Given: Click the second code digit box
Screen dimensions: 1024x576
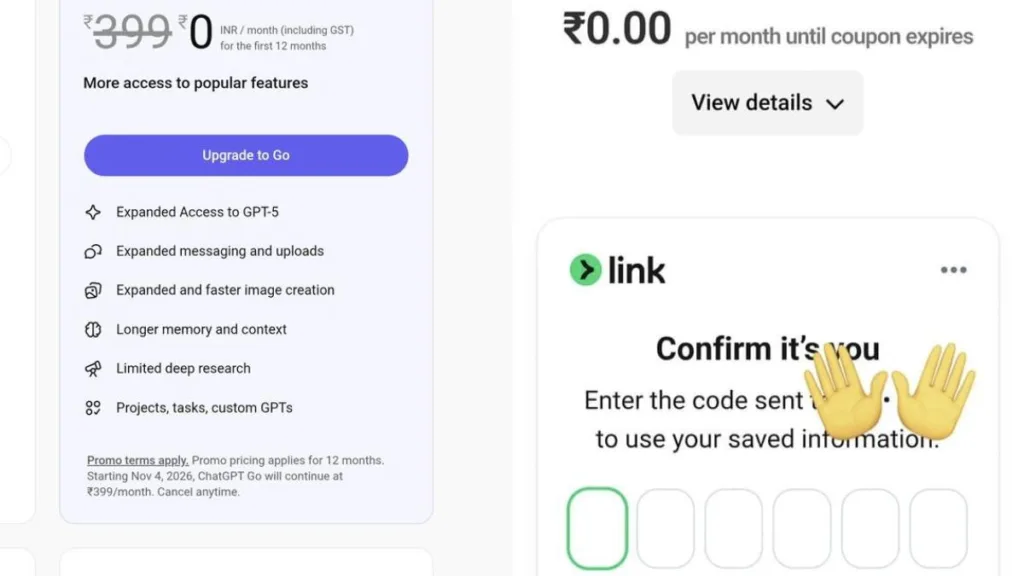Looking at the screenshot, I should tap(665, 529).
